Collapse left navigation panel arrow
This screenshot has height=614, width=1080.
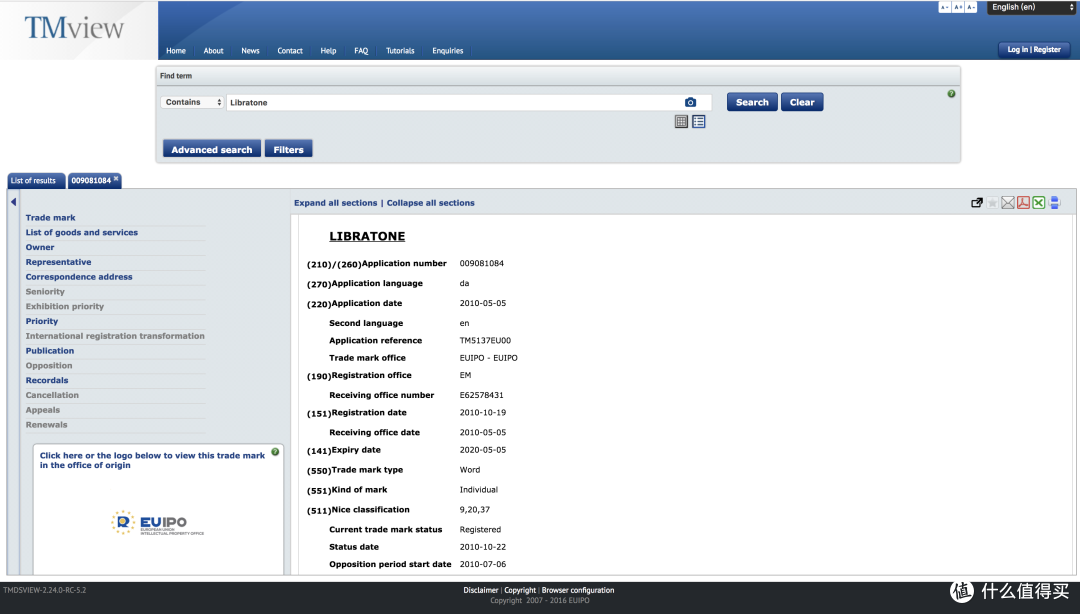[13, 202]
